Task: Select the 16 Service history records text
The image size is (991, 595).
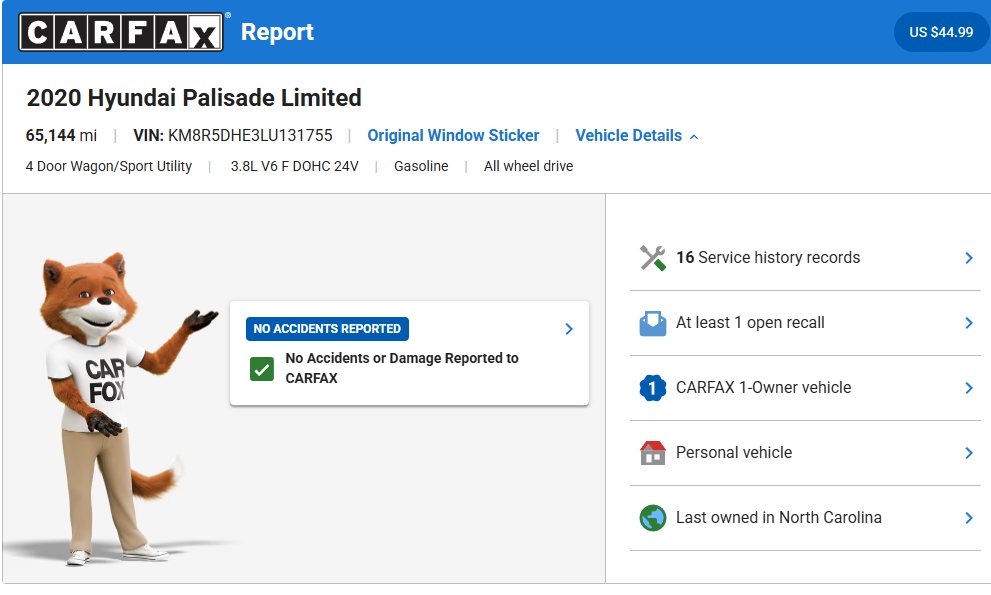Action: click(x=767, y=258)
